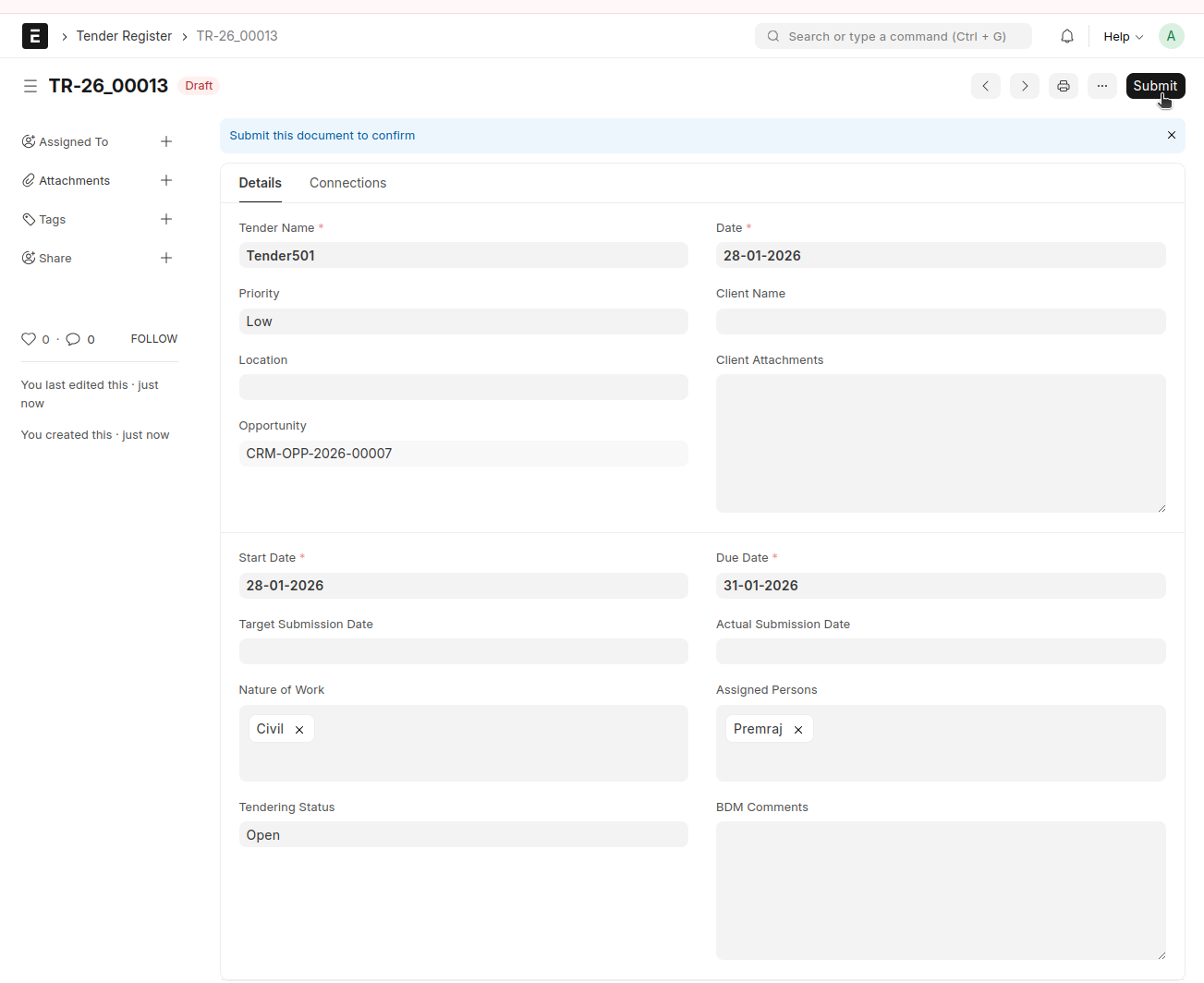The image size is (1204, 983).
Task: Open the notifications bell
Action: [1066, 36]
